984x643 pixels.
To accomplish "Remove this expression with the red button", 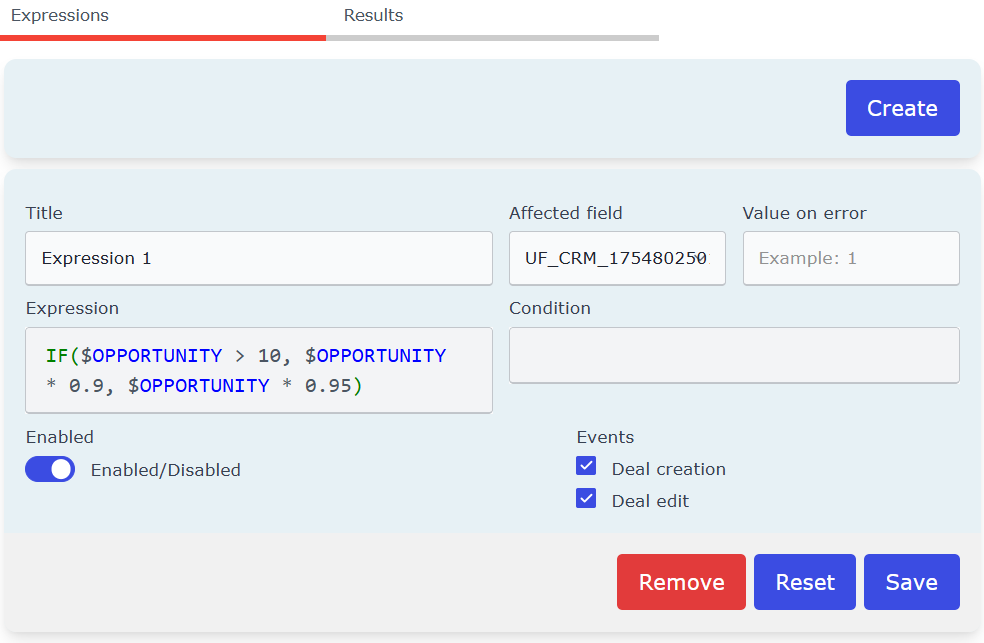I will pyautogui.click(x=681, y=582).
